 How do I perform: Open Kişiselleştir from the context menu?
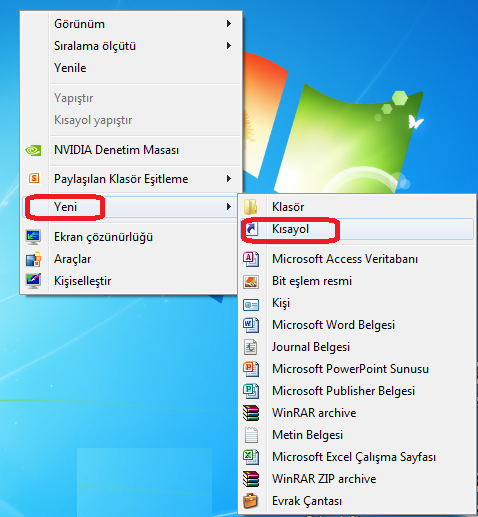[x=131, y=281]
